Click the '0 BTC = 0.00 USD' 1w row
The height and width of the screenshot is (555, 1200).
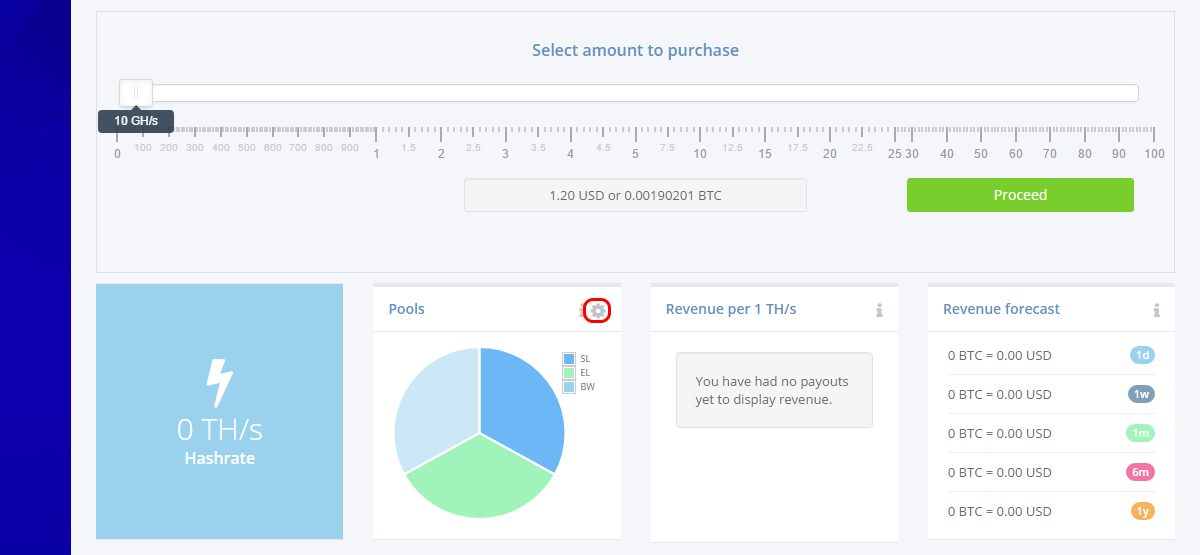tap(1000, 394)
